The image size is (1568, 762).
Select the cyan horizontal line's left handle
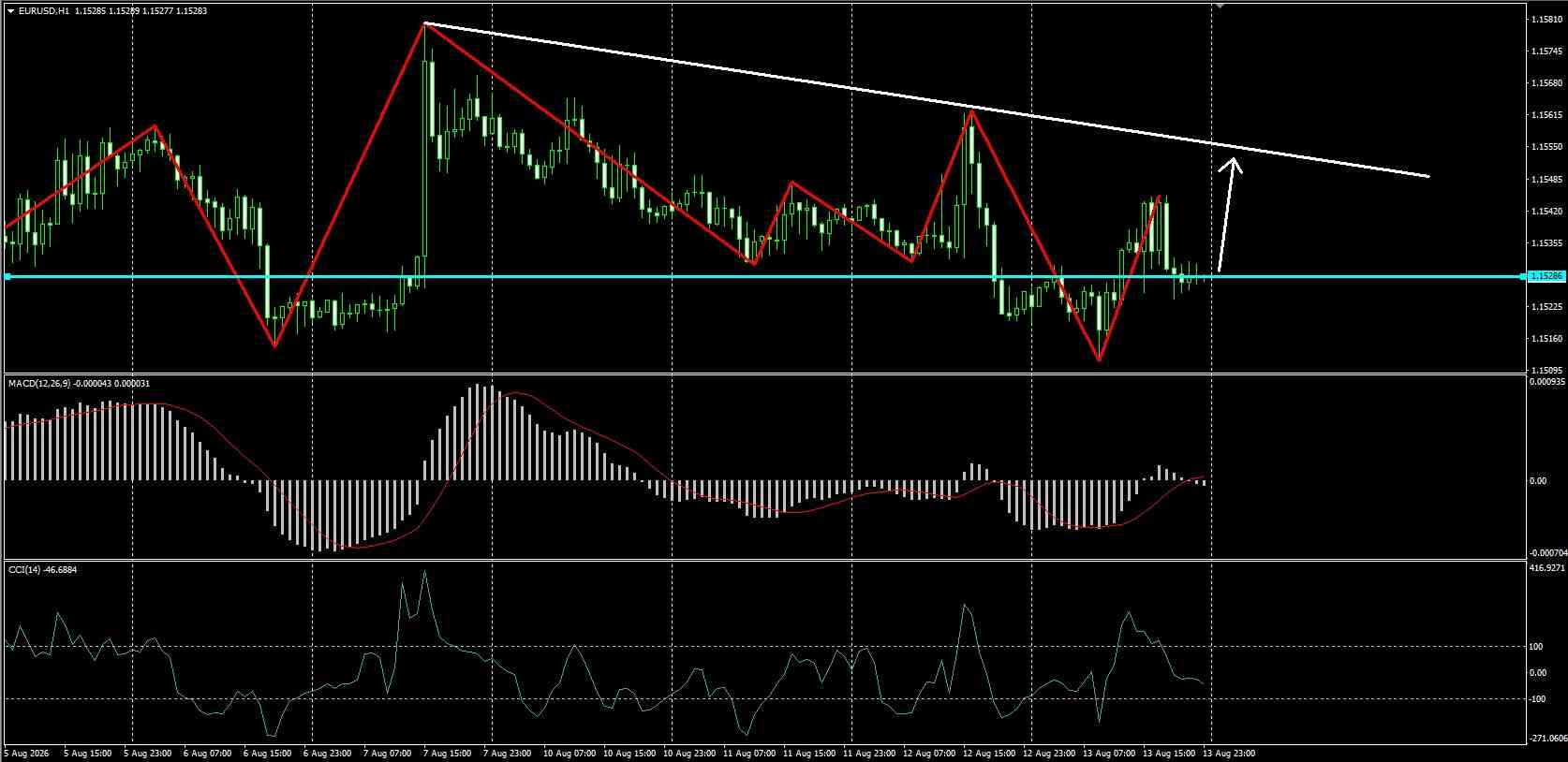[x=7, y=276]
